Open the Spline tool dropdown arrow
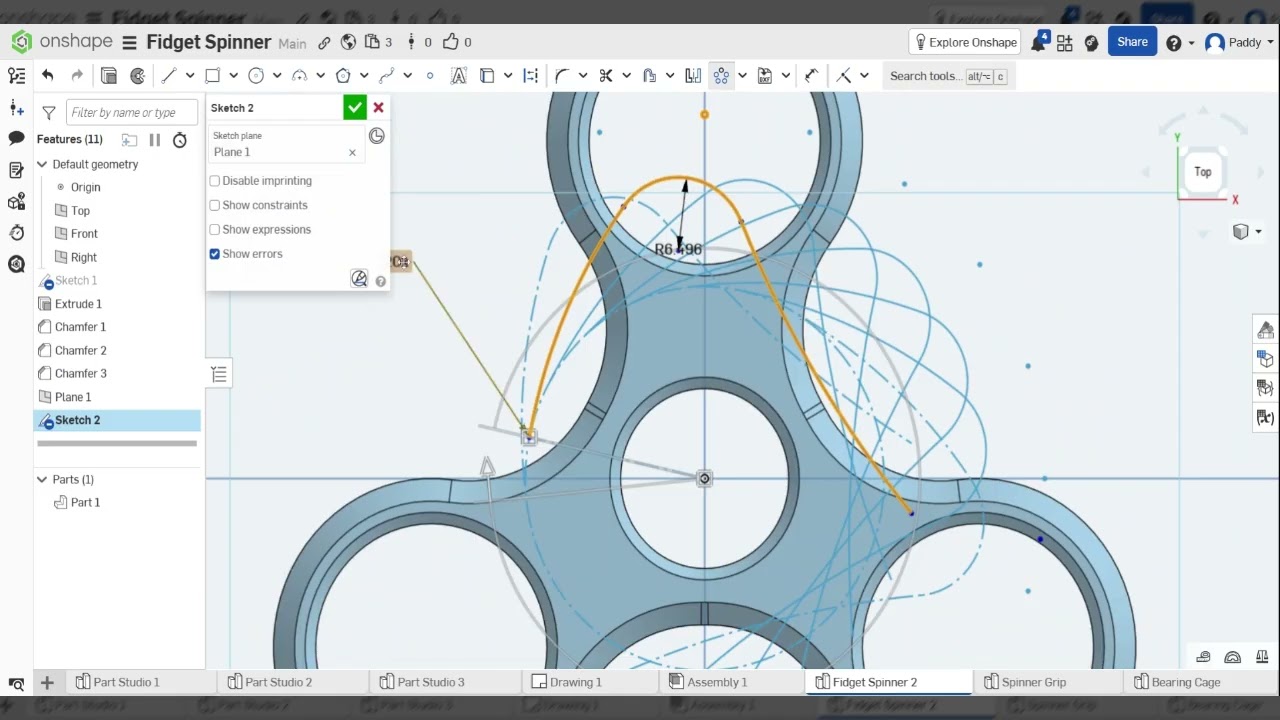Viewport: 1280px width, 720px height. point(408,76)
